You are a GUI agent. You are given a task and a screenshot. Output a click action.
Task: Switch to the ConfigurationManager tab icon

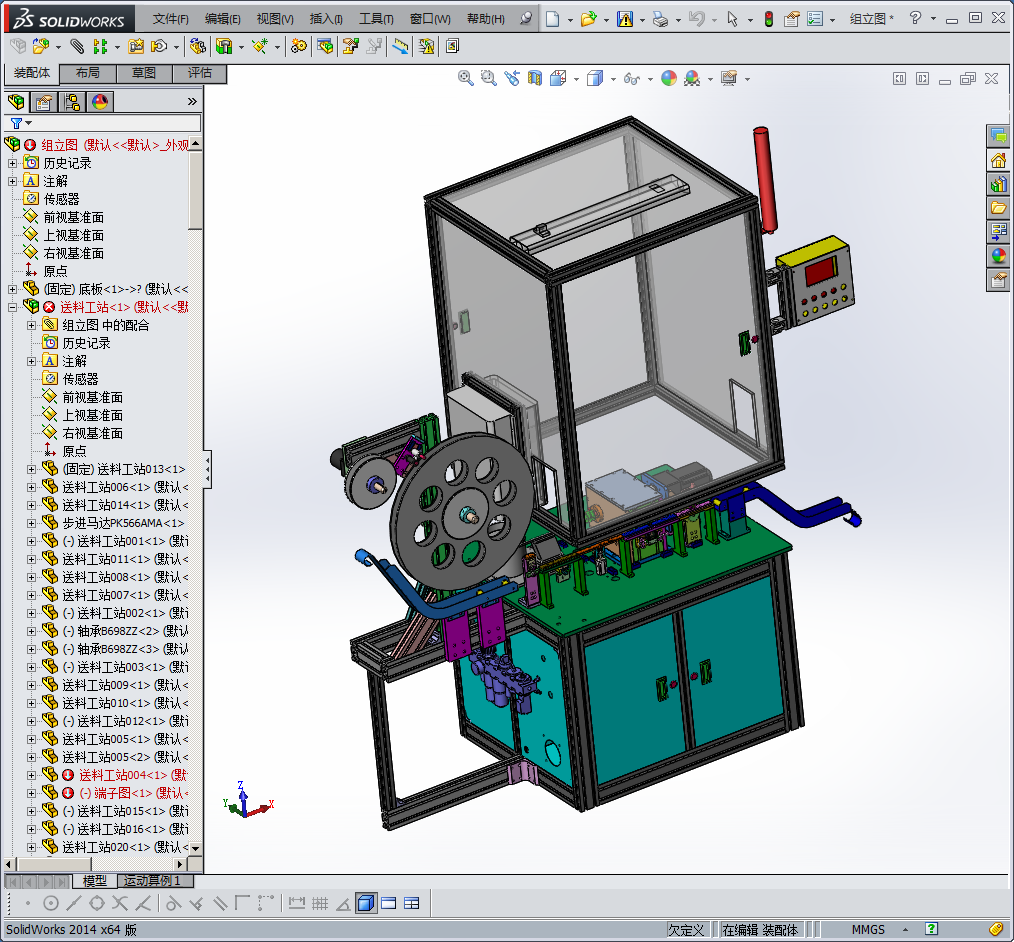71,101
